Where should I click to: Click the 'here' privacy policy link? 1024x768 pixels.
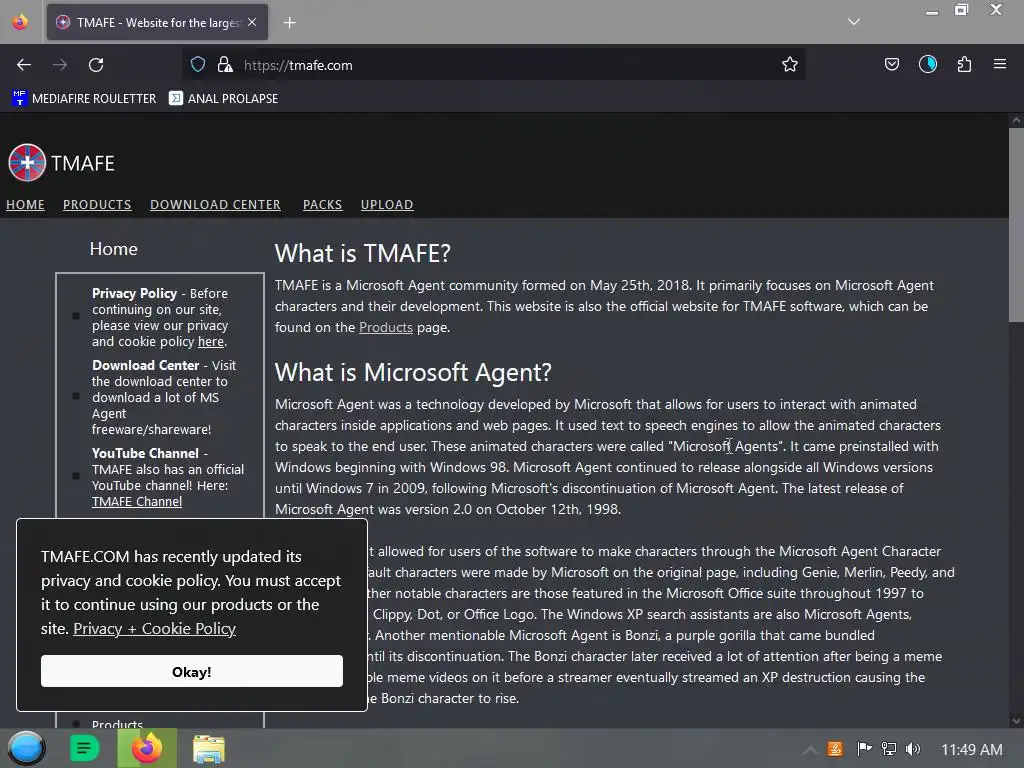coord(210,342)
